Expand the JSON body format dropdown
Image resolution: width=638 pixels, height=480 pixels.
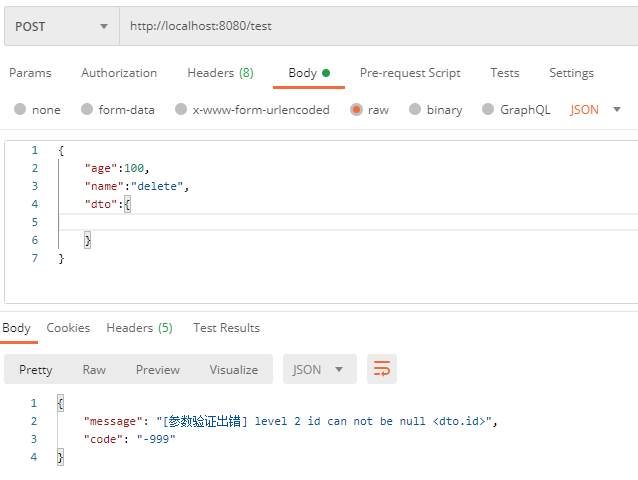coord(596,110)
